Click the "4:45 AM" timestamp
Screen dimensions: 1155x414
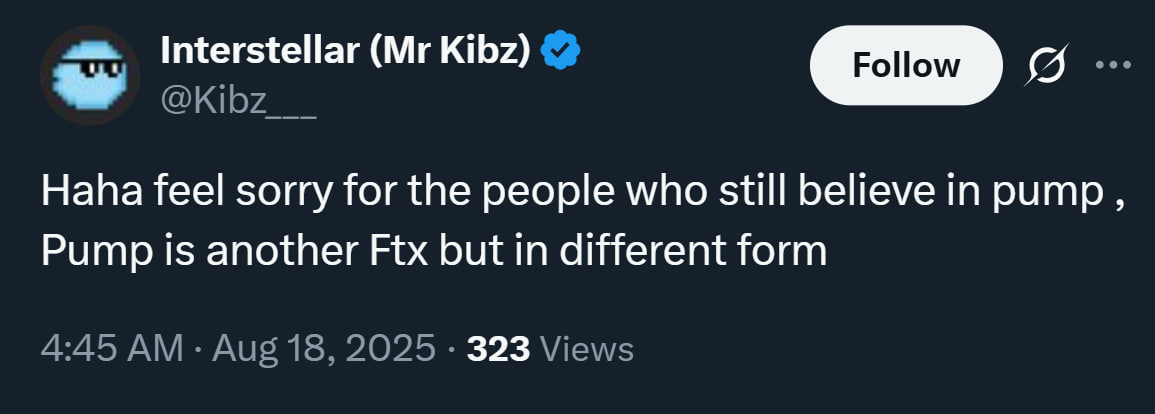click(x=112, y=349)
